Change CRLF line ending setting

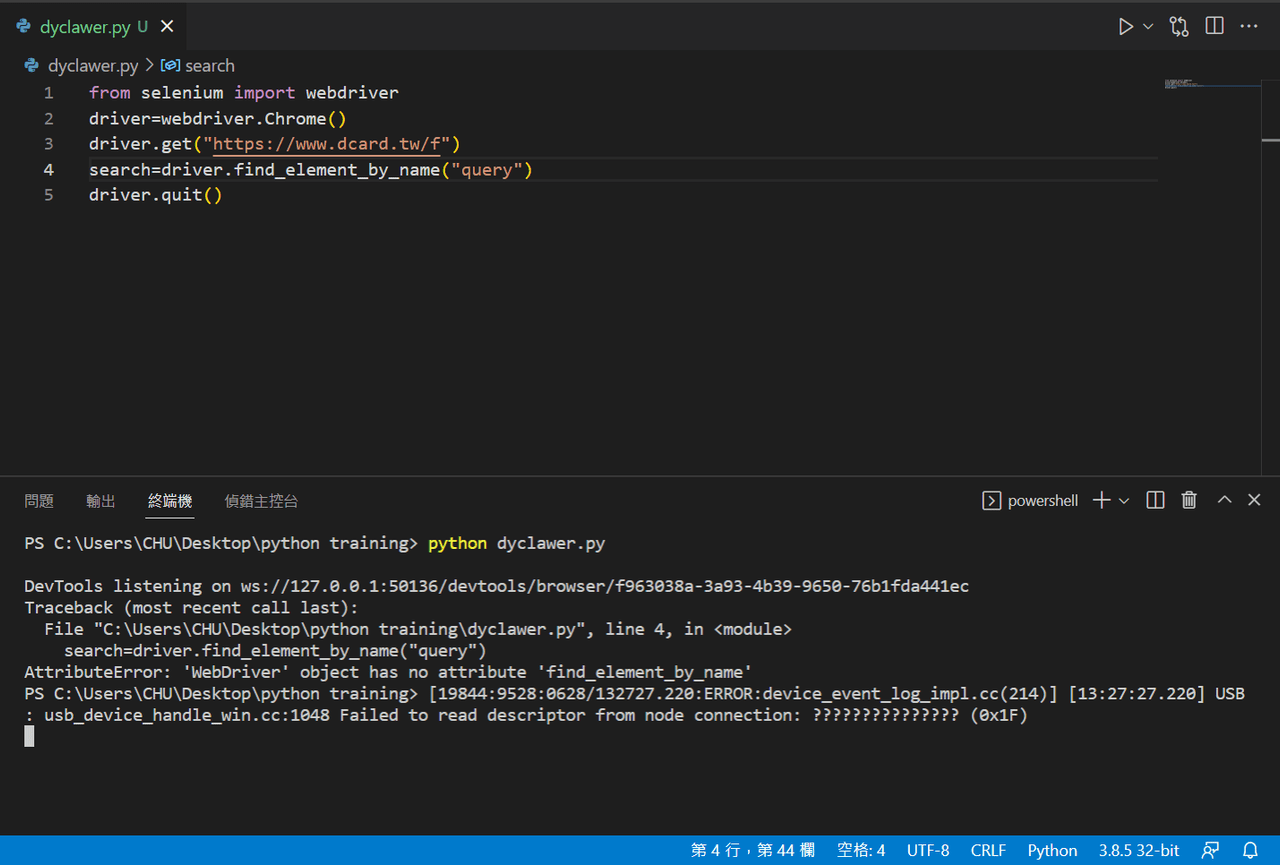[x=988, y=850]
